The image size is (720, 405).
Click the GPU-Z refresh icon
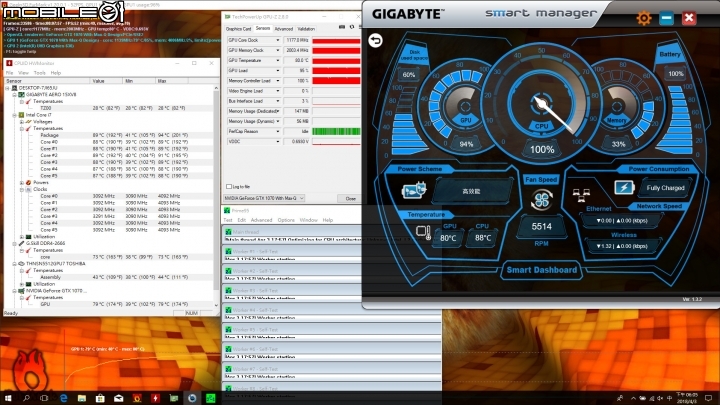click(x=352, y=28)
